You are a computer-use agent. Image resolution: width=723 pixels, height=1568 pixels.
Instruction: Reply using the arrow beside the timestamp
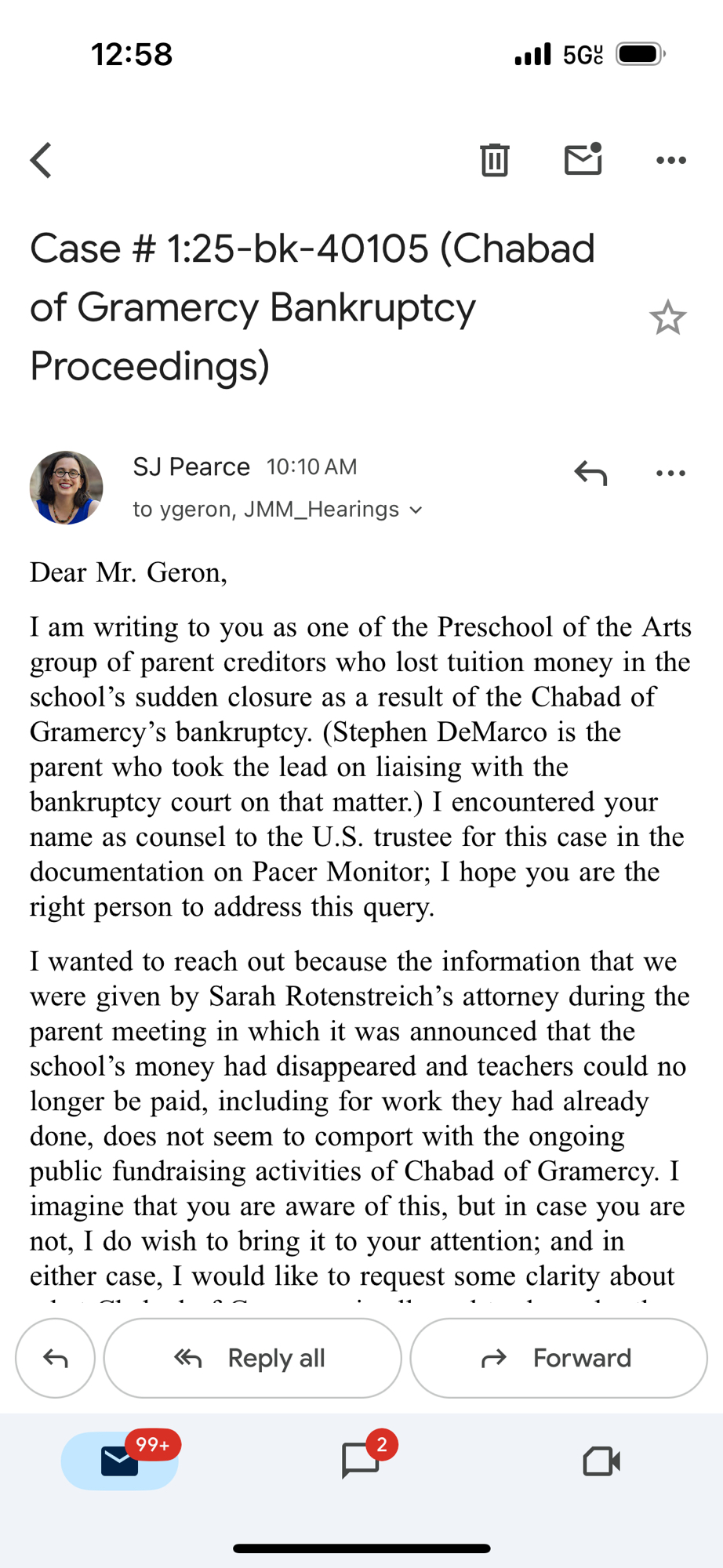click(x=590, y=473)
